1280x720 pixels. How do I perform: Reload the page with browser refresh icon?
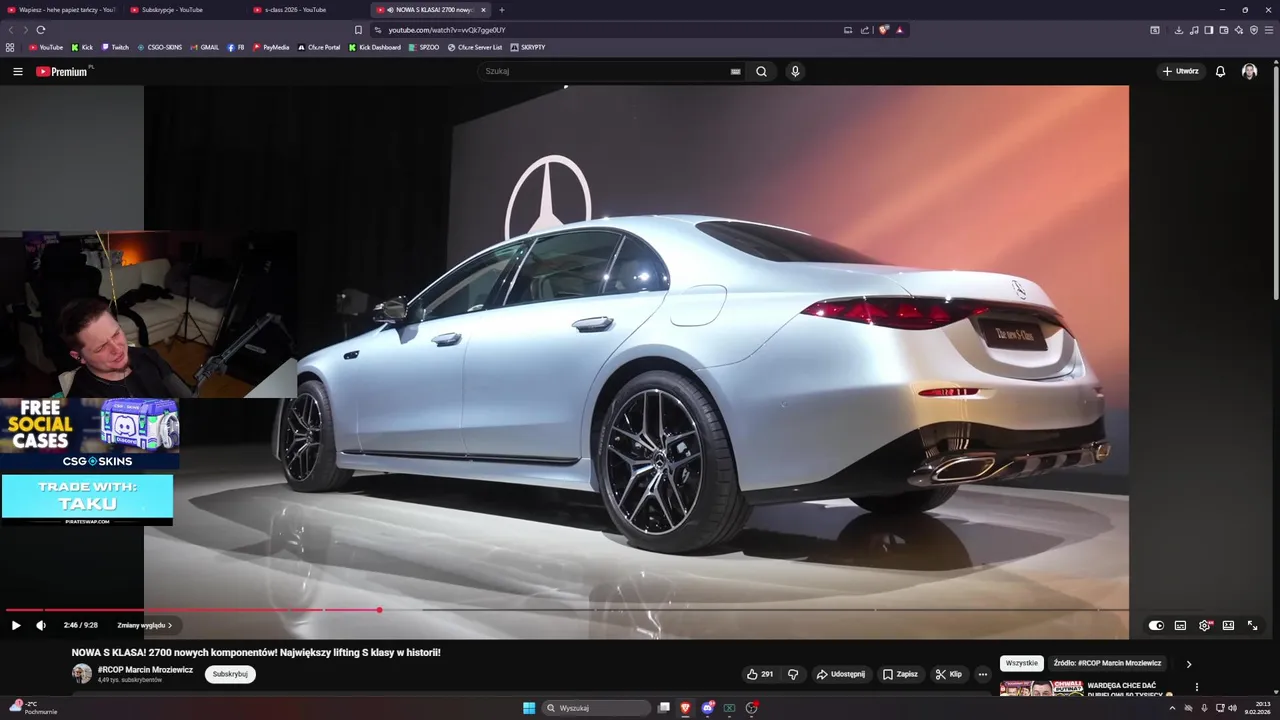coord(41,30)
